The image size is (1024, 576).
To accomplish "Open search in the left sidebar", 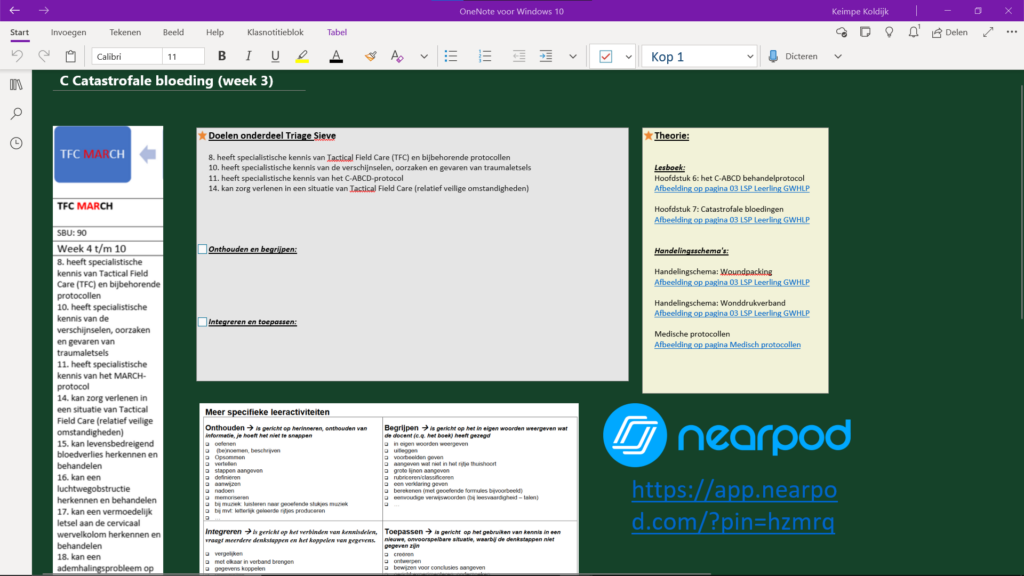I will (16, 114).
